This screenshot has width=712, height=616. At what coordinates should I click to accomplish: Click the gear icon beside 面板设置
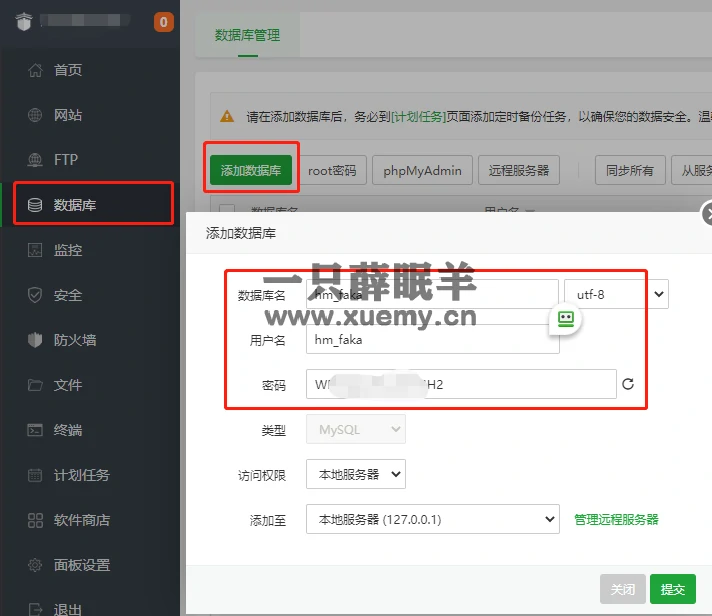coord(35,565)
